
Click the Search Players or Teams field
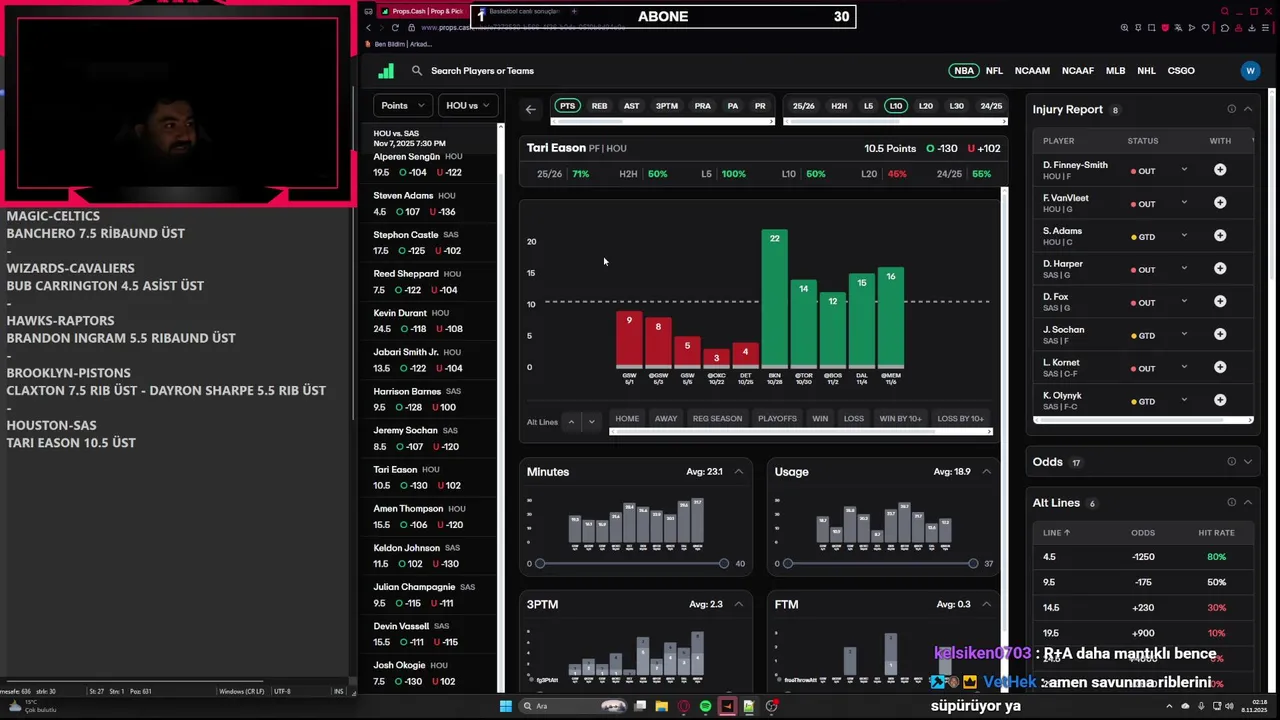pos(482,71)
